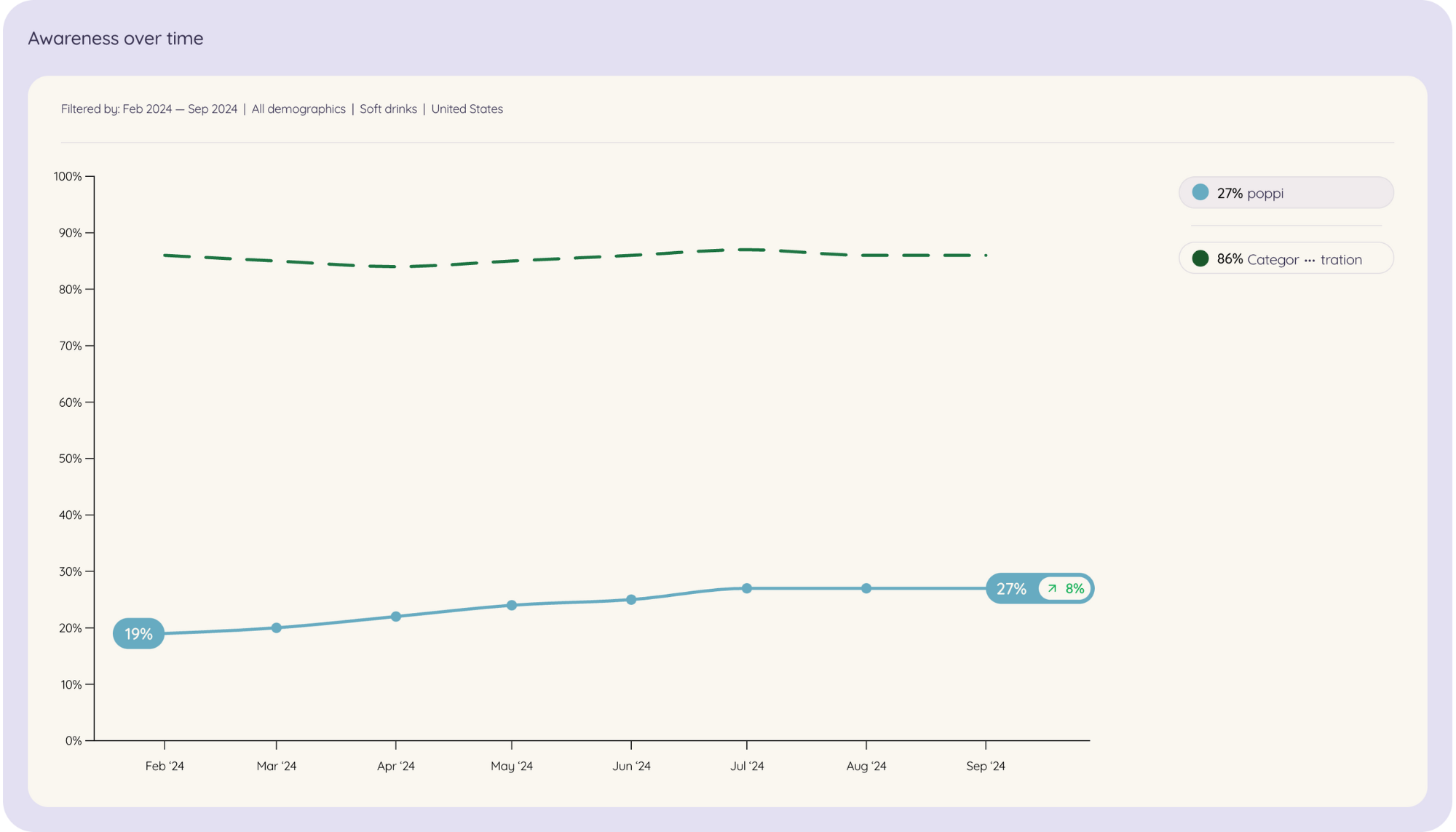The image size is (1456, 832).
Task: Click the dark green category color dot
Action: pos(1200,258)
